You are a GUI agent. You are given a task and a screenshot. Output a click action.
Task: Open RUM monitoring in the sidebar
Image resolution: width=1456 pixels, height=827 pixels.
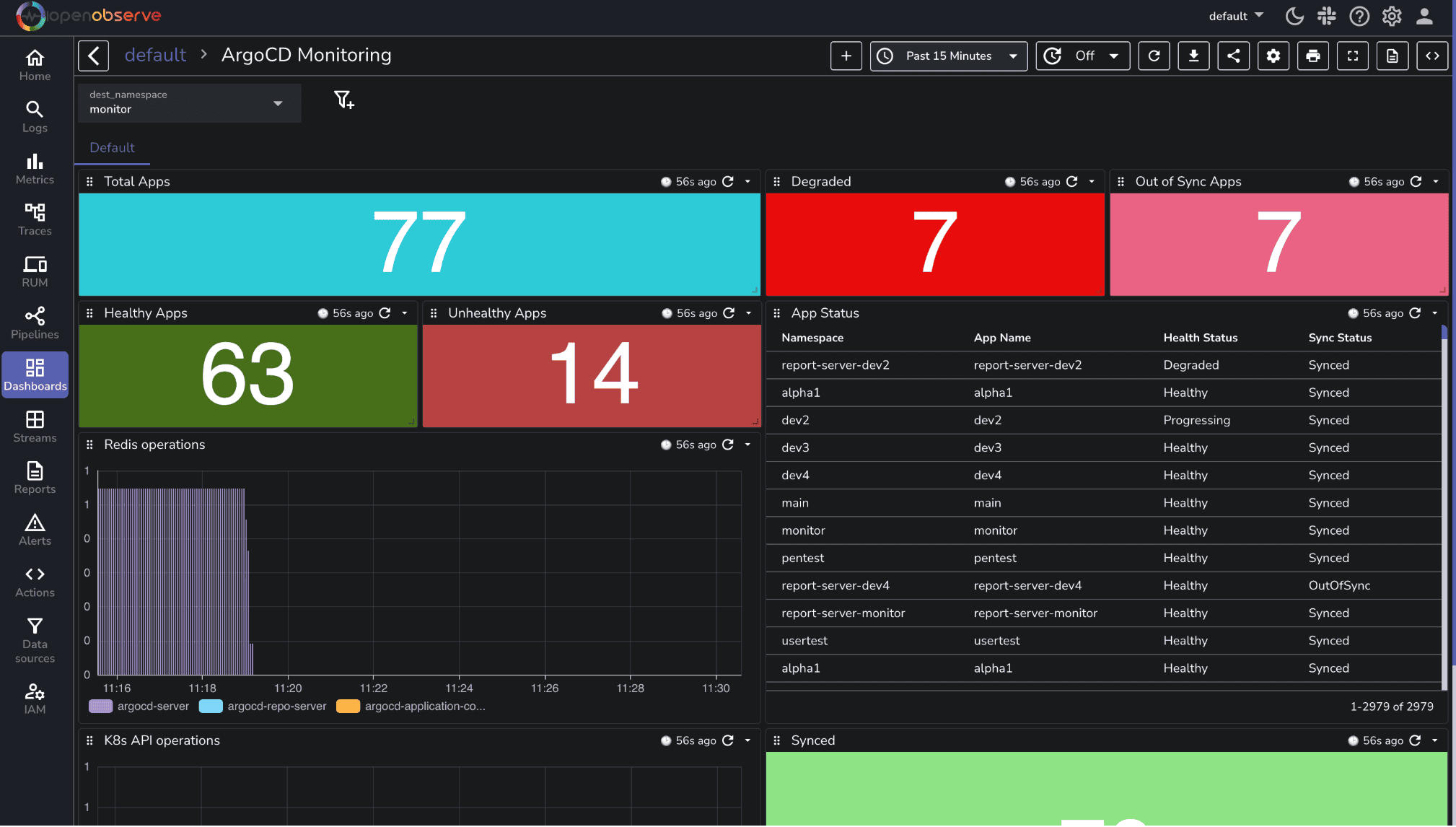35,271
